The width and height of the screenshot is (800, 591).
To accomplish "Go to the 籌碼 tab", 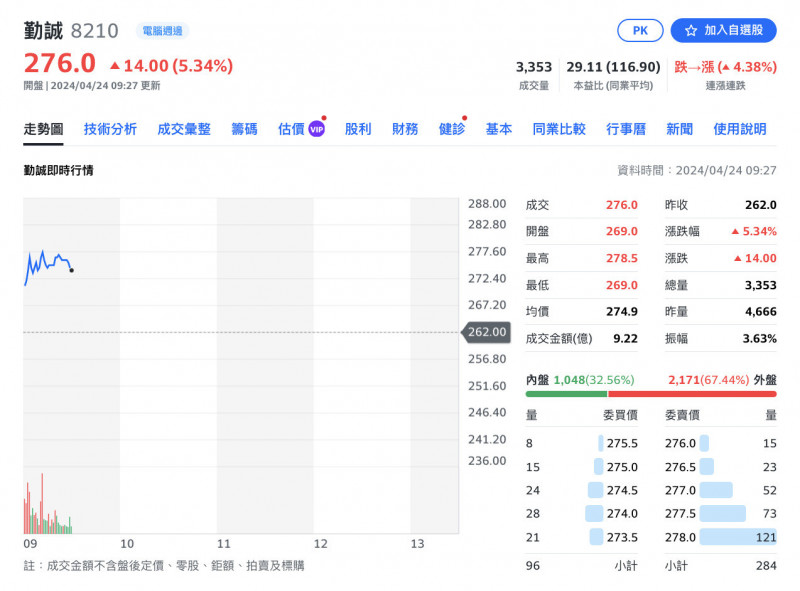I will click(244, 129).
